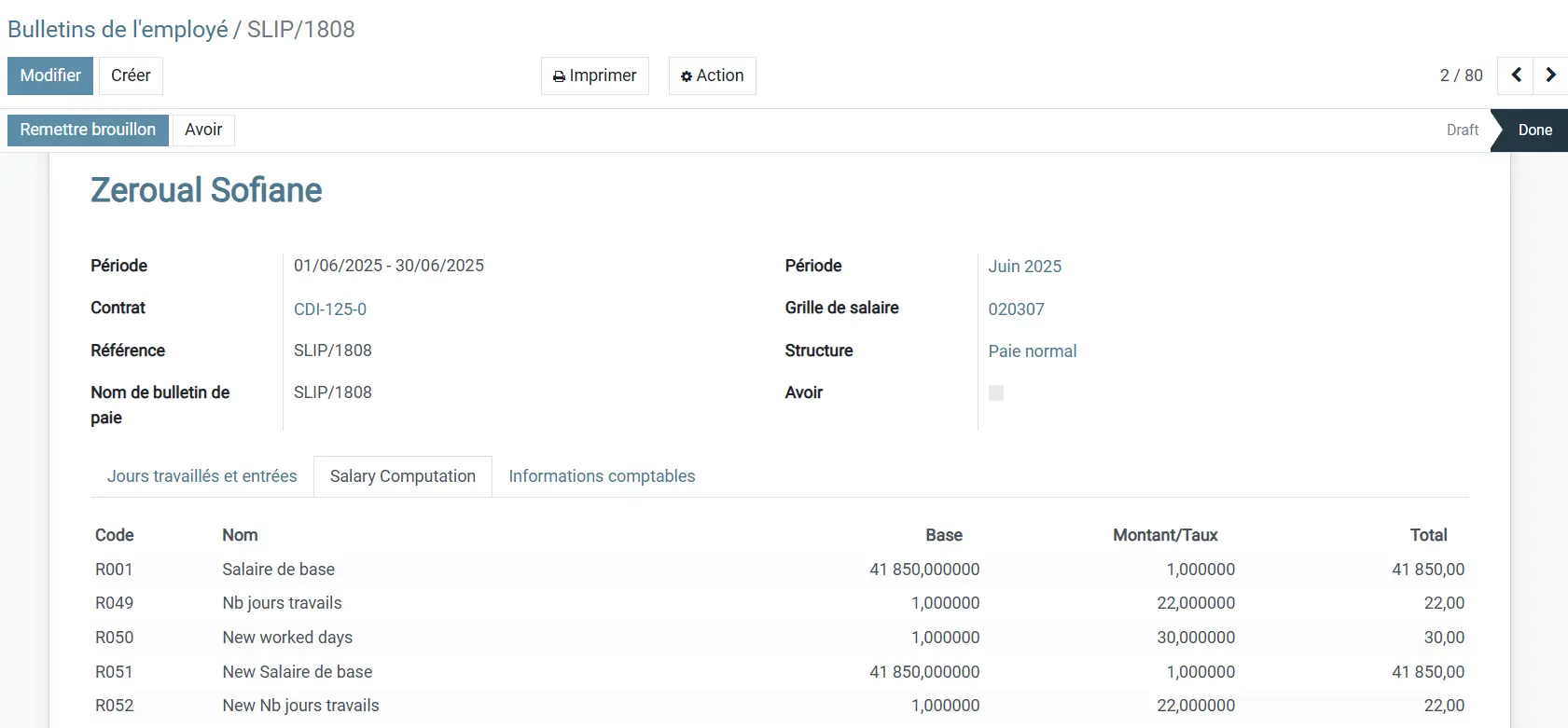Switch to Jours travaillés et entrées tab
The height and width of the screenshot is (728, 1568).
point(201,476)
